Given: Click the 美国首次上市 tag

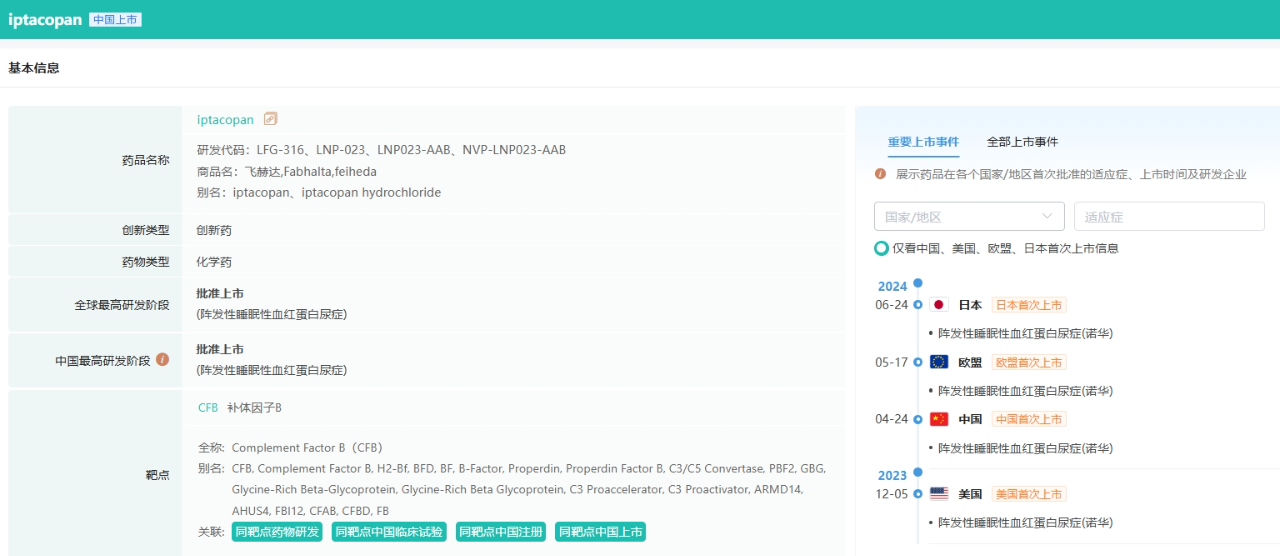Looking at the screenshot, I should coord(1029,494).
